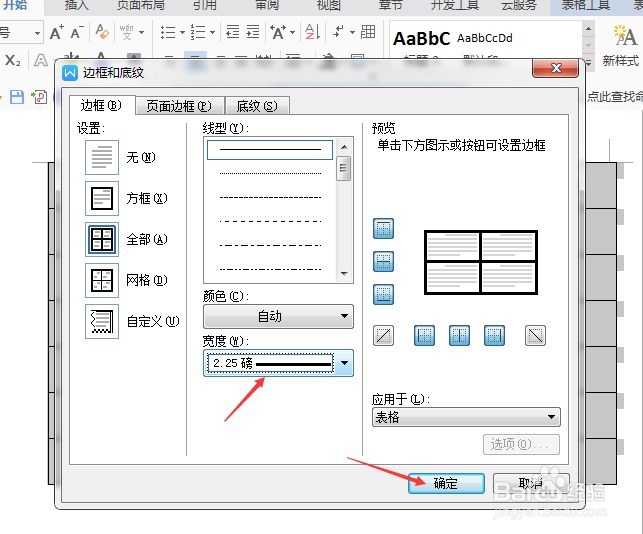643x534 pixels.
Task: Click the disabled Options (选项) button
Action: point(521,444)
